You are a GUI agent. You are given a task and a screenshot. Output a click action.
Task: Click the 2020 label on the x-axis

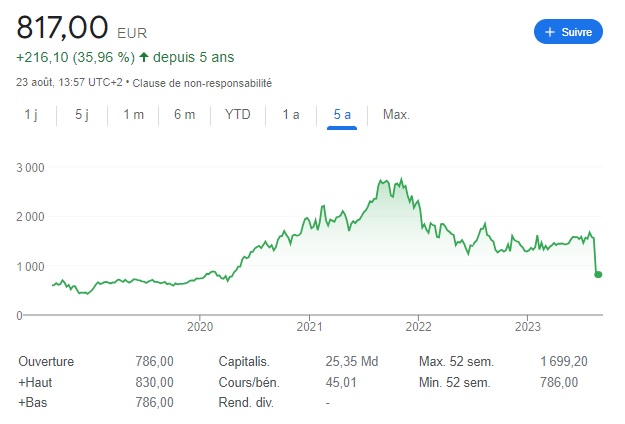coord(200,326)
